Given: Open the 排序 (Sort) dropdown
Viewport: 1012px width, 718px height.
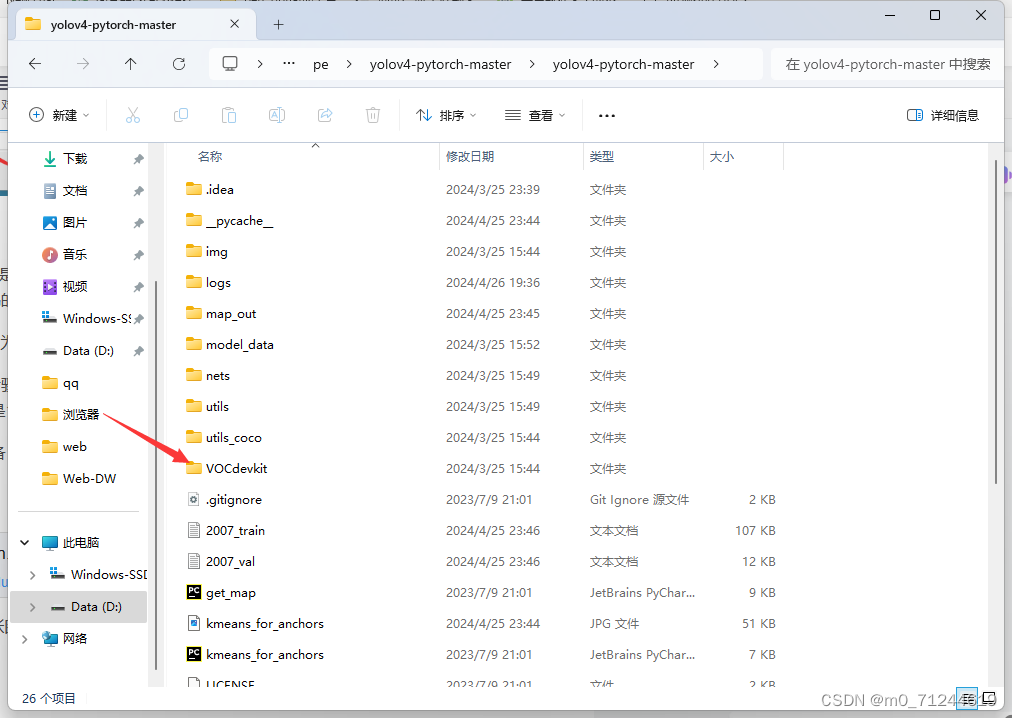Looking at the screenshot, I should [x=447, y=116].
